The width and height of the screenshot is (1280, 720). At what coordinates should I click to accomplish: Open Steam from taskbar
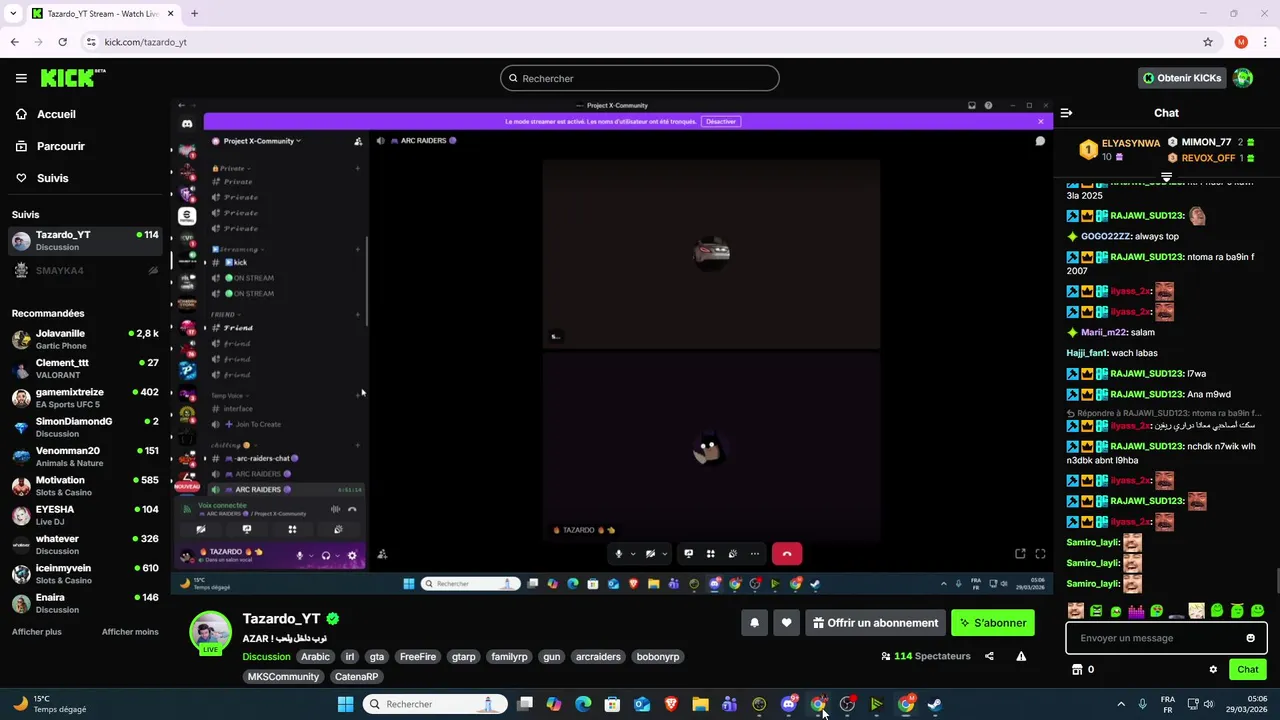coord(935,704)
